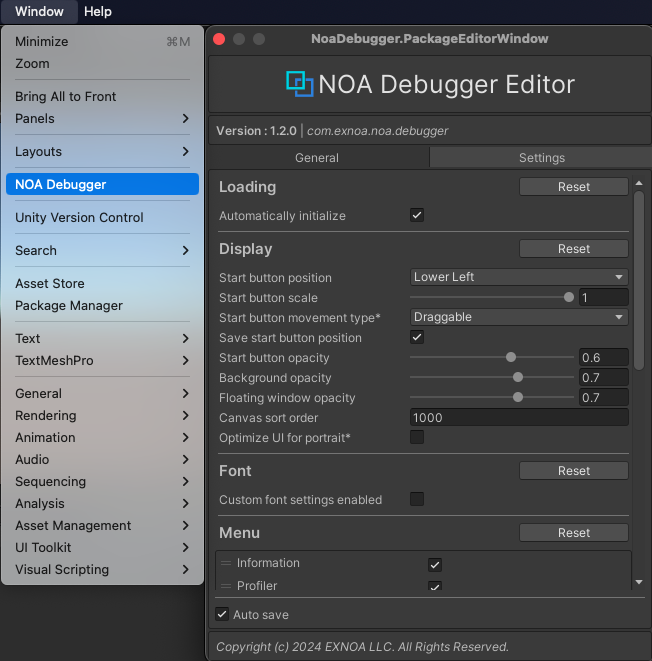
Task: Click Background opacity value field
Action: 604,377
